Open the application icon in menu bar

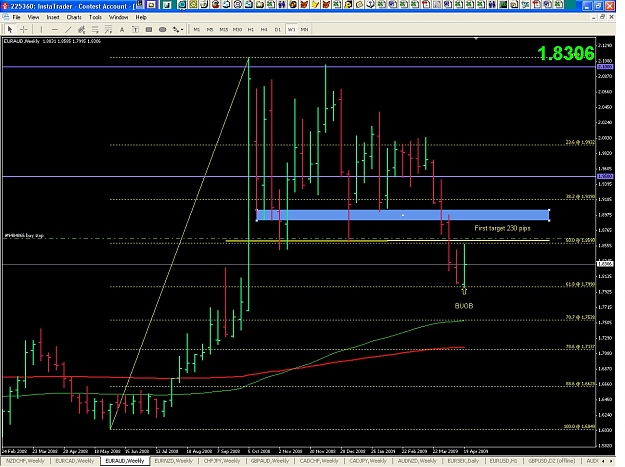tap(5, 17)
